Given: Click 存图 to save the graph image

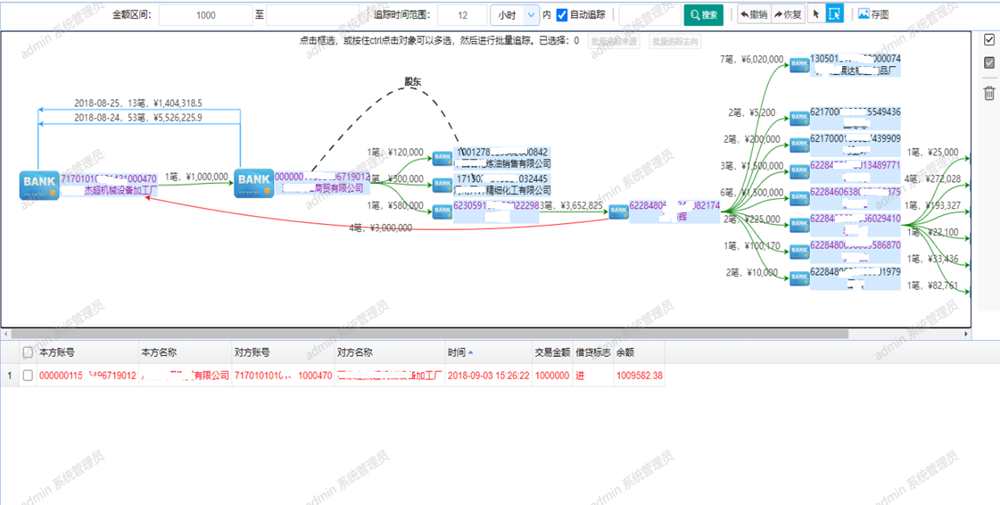Looking at the screenshot, I should click(x=874, y=14).
